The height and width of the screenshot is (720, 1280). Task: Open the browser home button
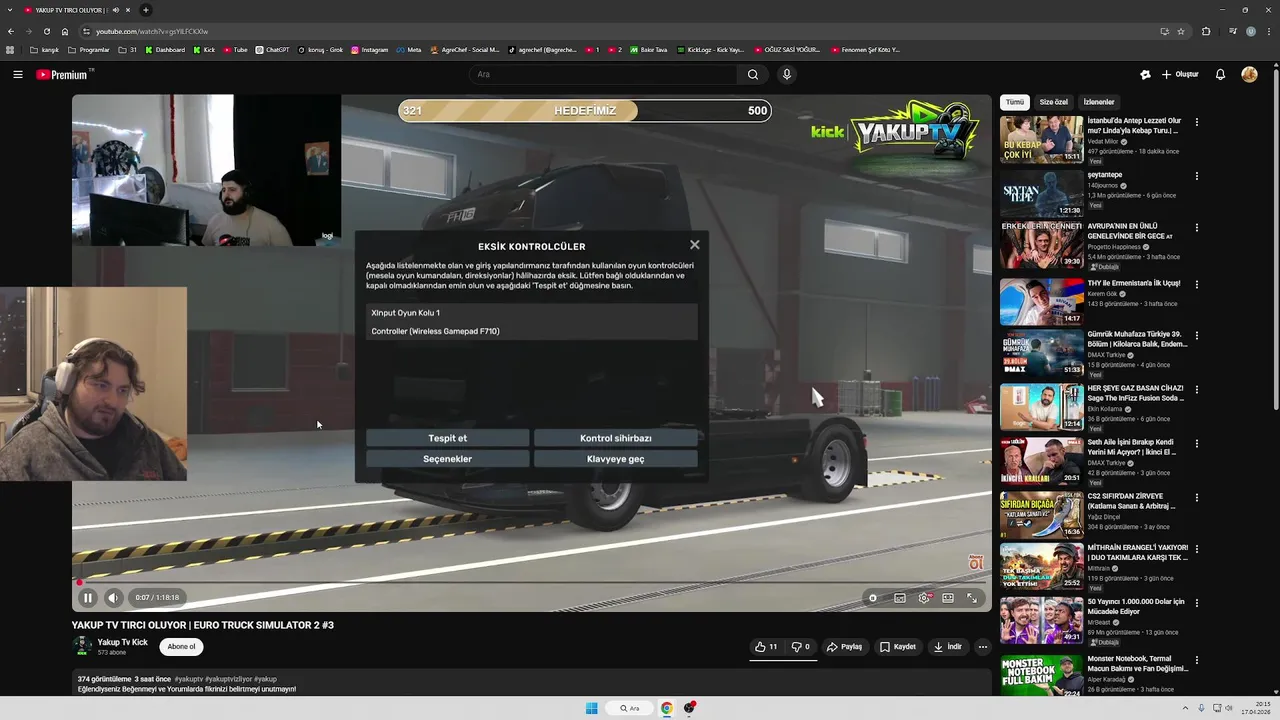(65, 31)
